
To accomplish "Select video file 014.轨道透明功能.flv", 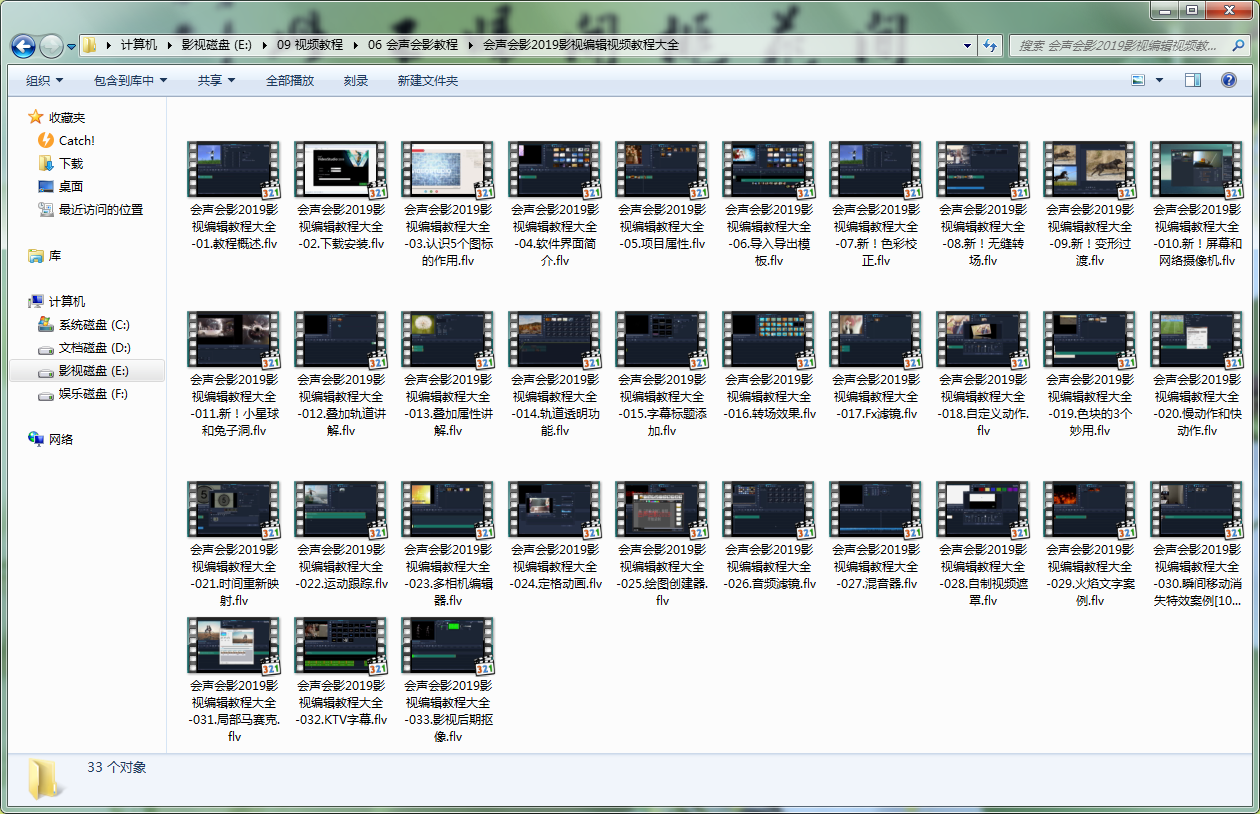I will pyautogui.click(x=554, y=373).
